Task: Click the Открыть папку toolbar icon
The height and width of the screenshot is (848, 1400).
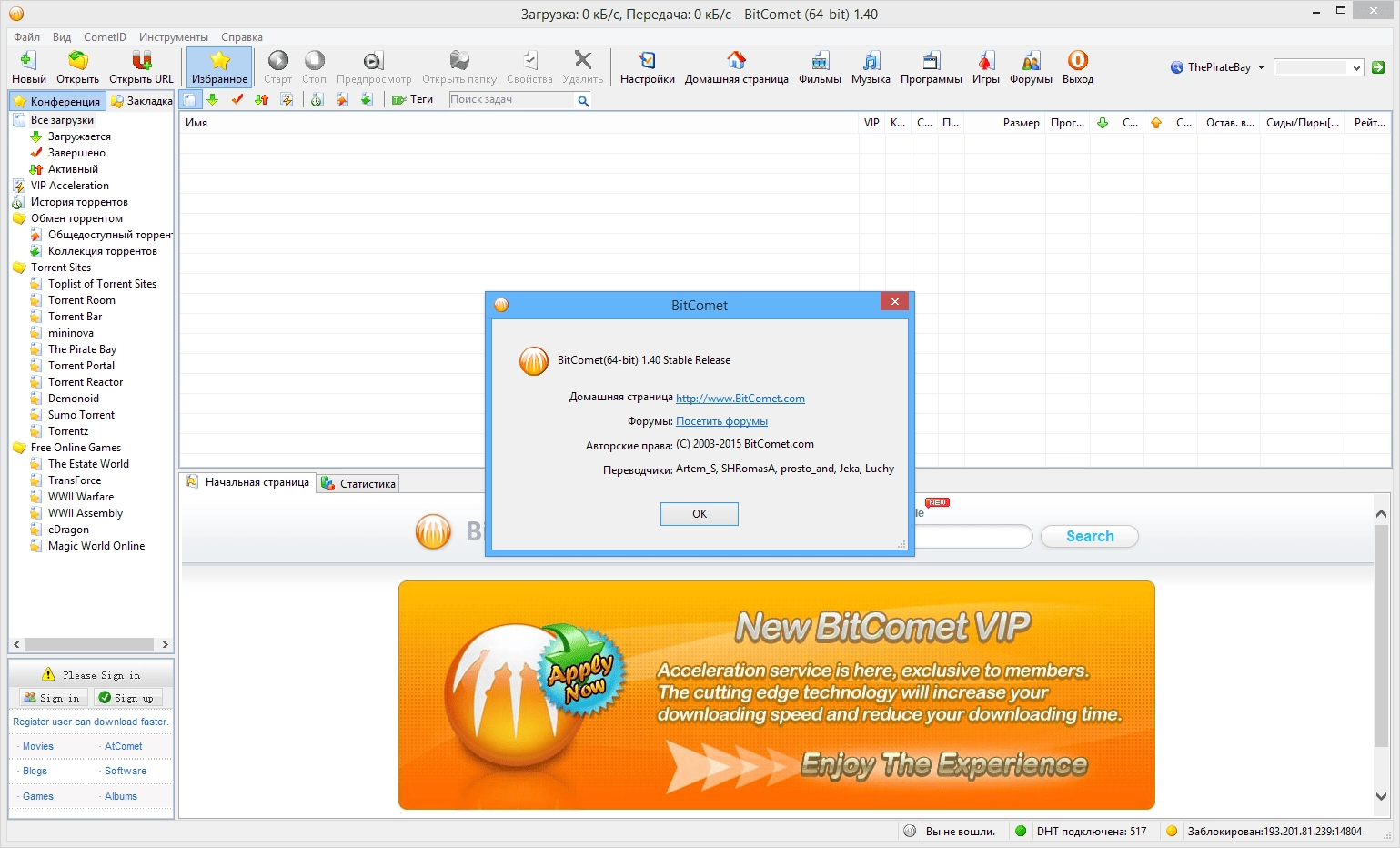Action: [459, 67]
